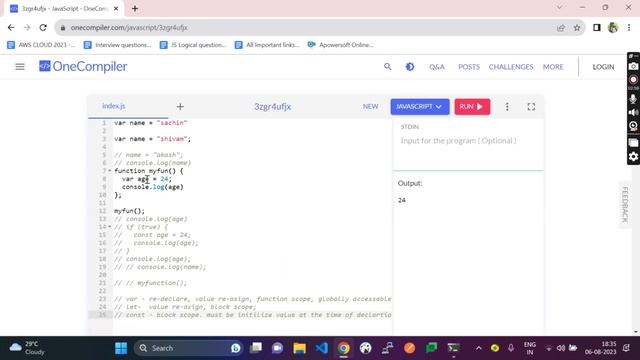Open the recorder settings gear
This screenshot has height=360, width=640.
pyautogui.click(x=633, y=157)
